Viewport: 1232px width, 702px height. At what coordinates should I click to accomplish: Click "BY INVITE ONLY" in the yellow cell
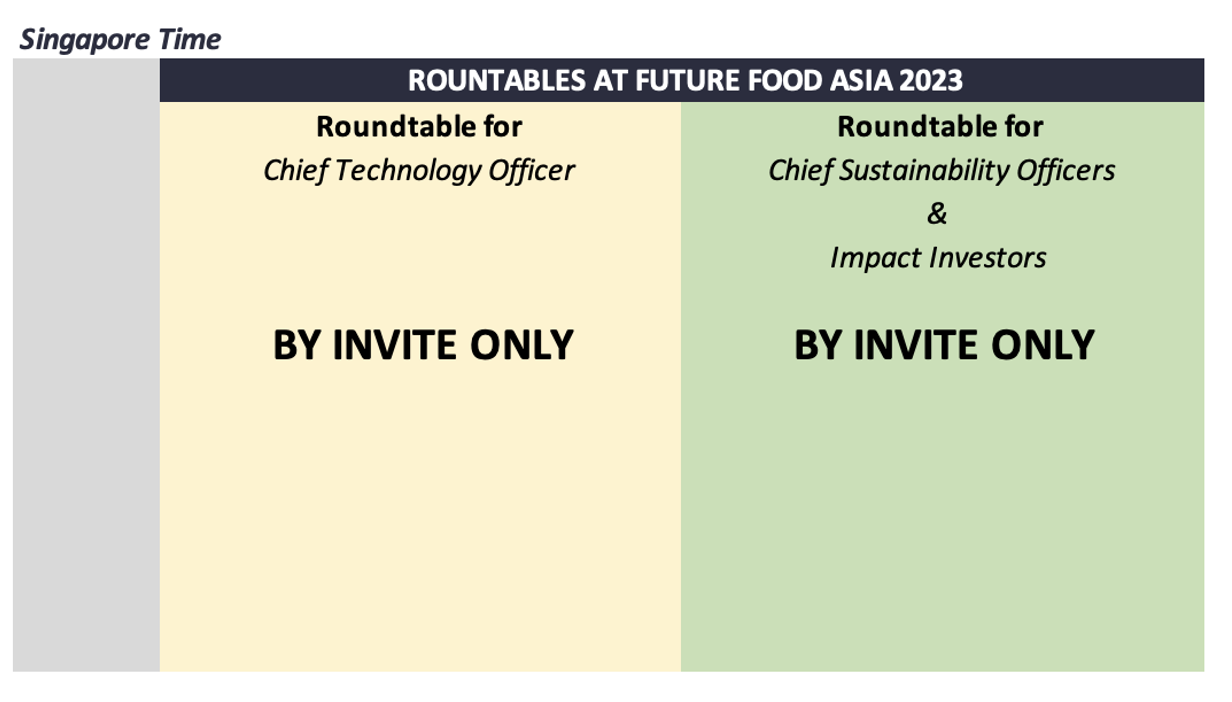point(423,345)
